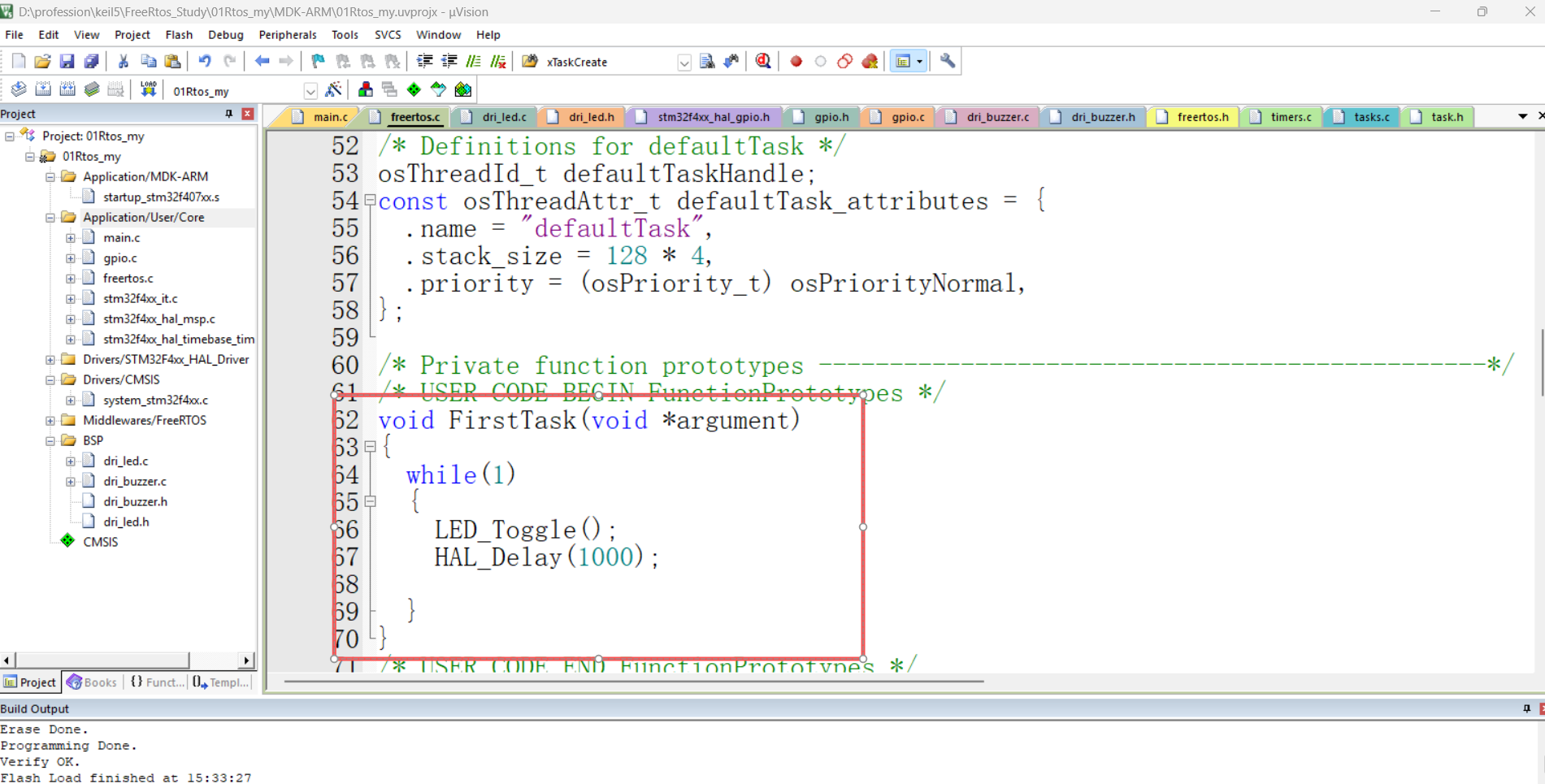Comment out the selection
1545x784 pixels.
coord(473,62)
